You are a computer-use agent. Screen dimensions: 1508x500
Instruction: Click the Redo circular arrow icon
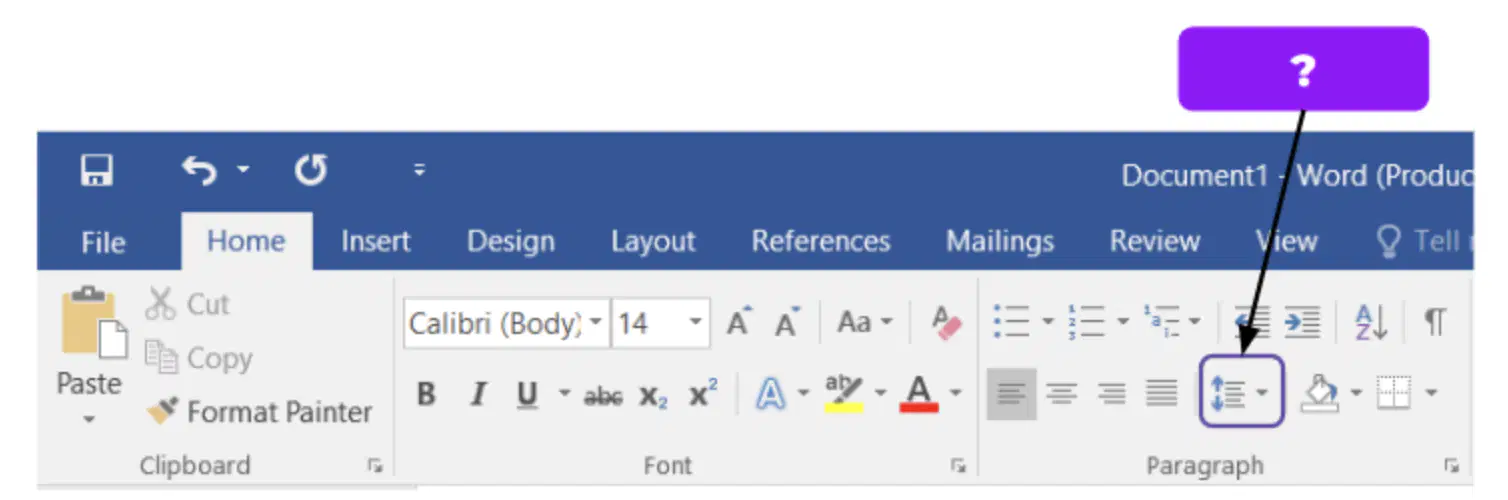point(310,172)
